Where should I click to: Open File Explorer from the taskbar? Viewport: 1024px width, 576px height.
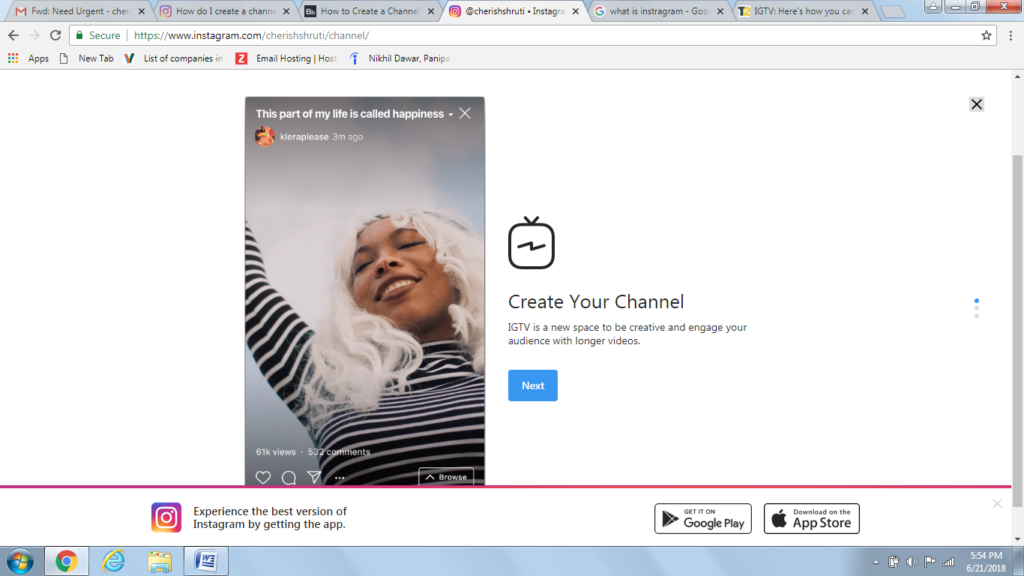click(159, 561)
